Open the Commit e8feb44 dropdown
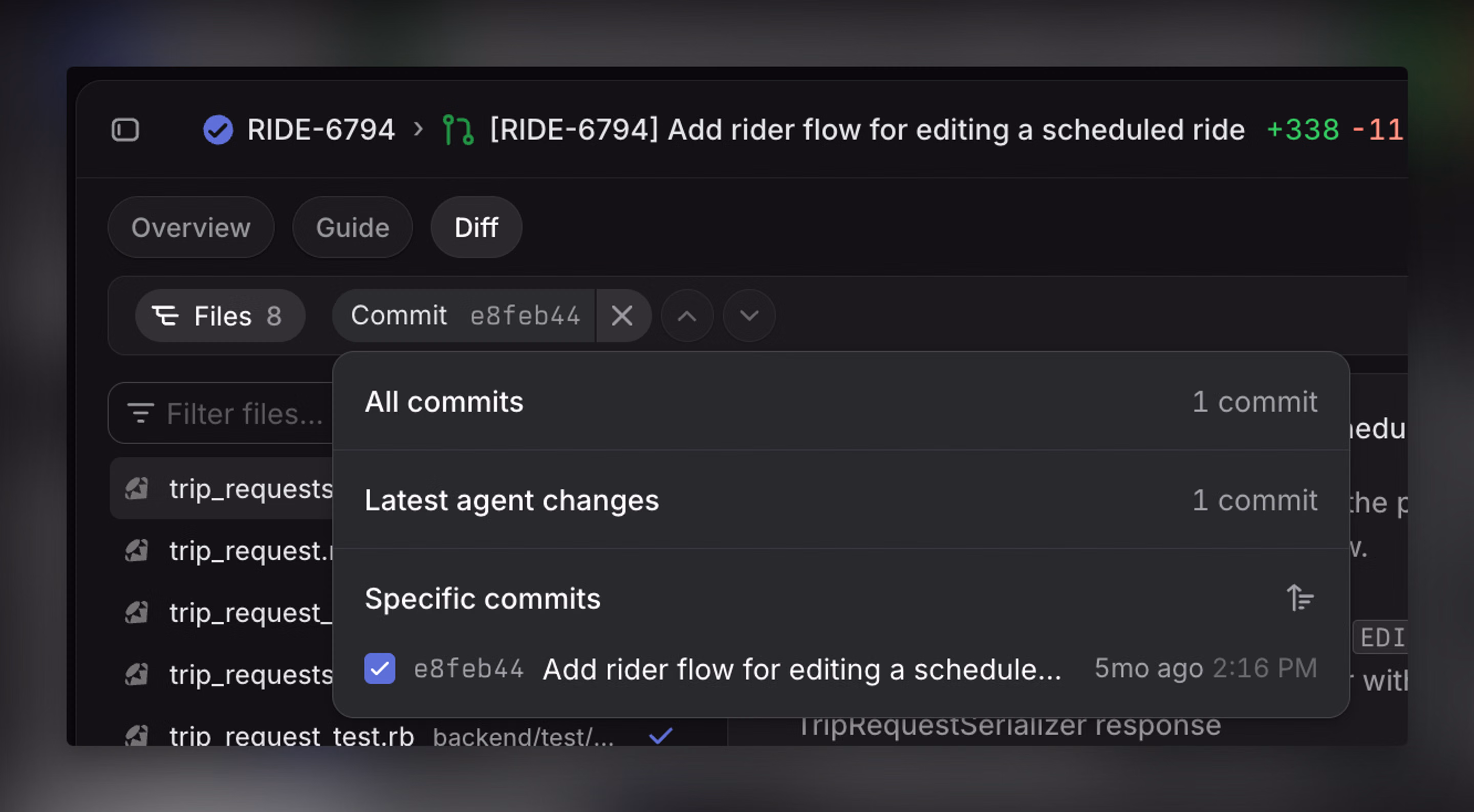1474x812 pixels. (464, 315)
